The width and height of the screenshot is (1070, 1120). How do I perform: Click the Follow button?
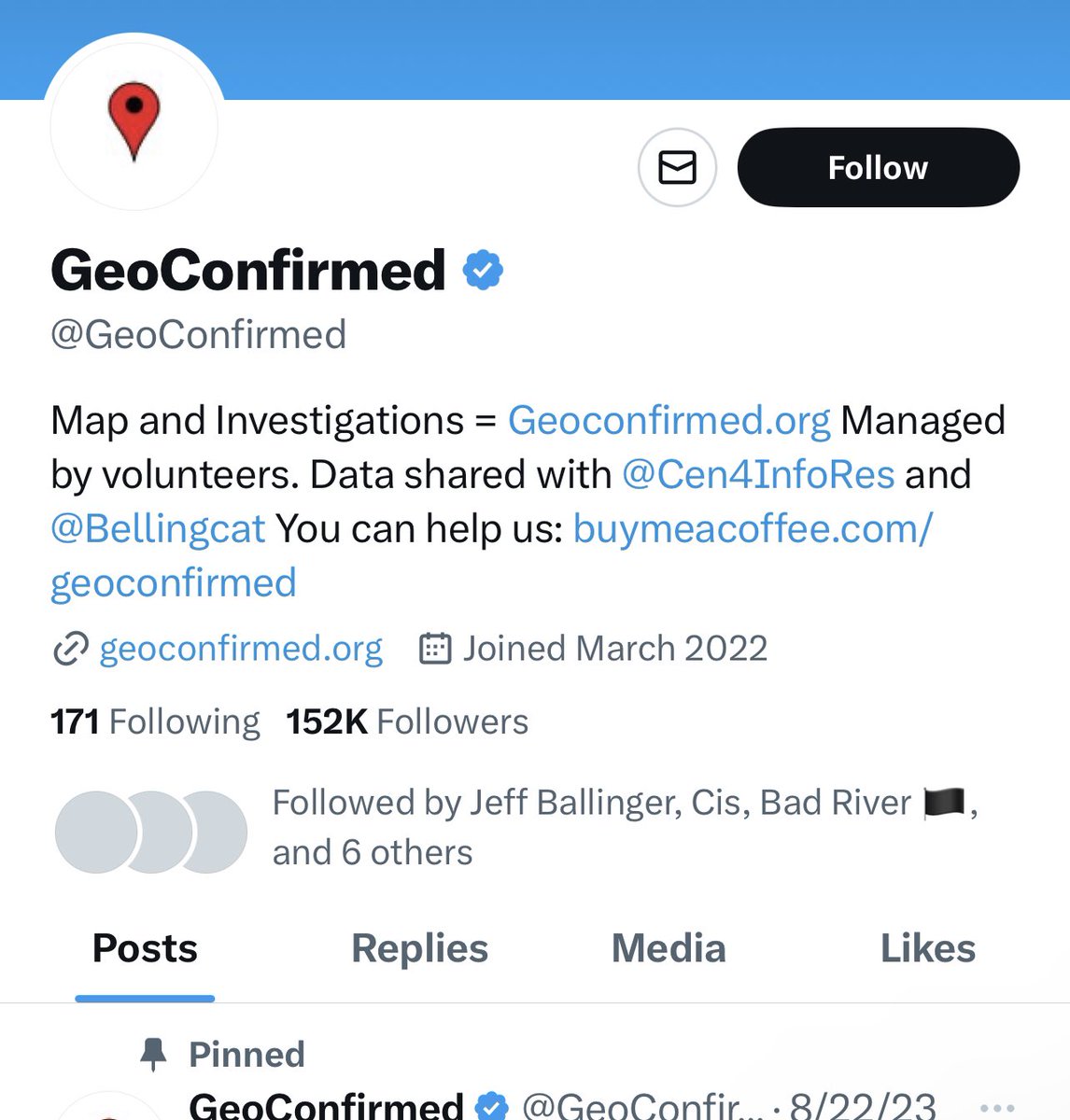878,168
